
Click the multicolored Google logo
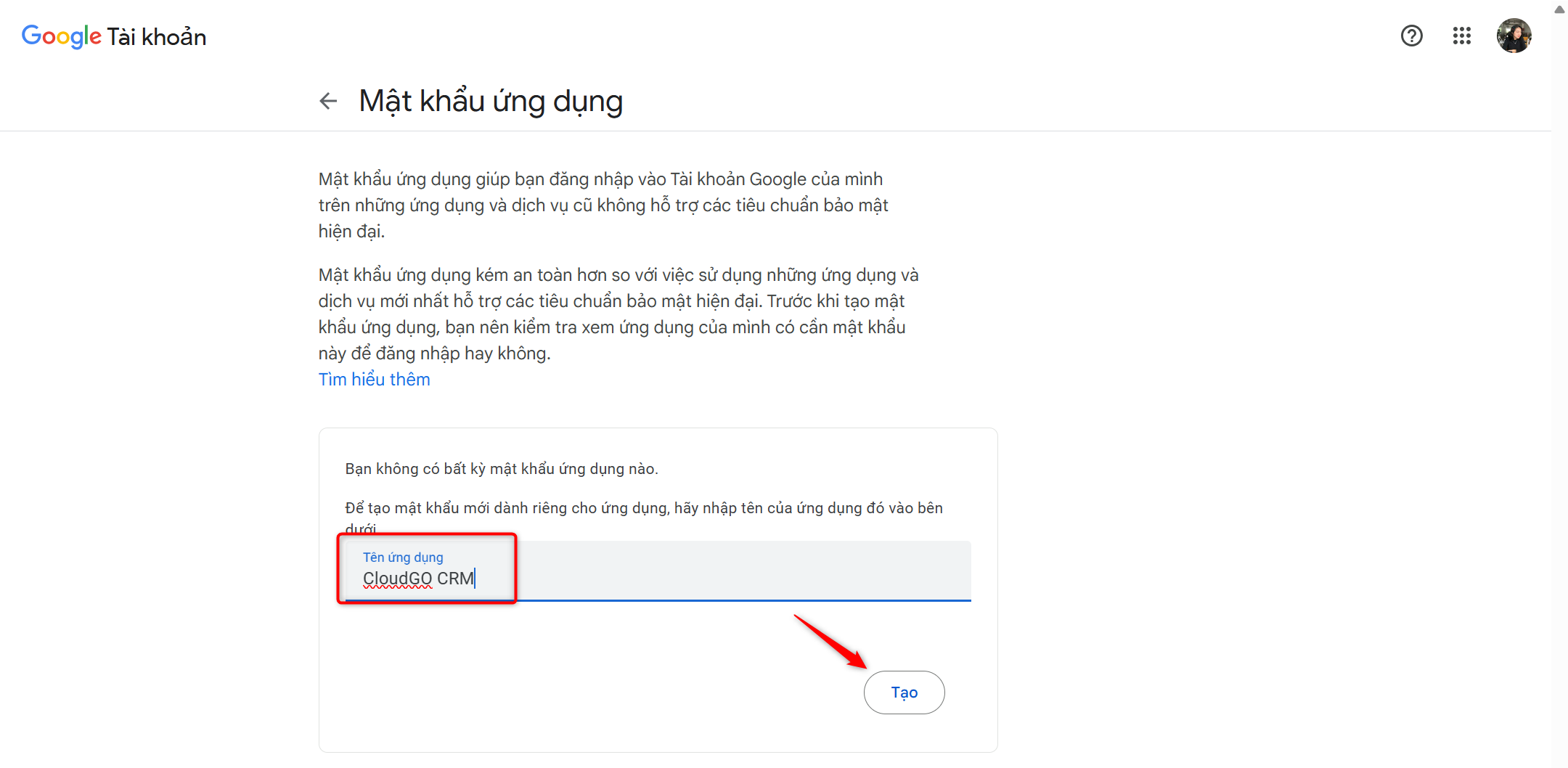tap(61, 36)
